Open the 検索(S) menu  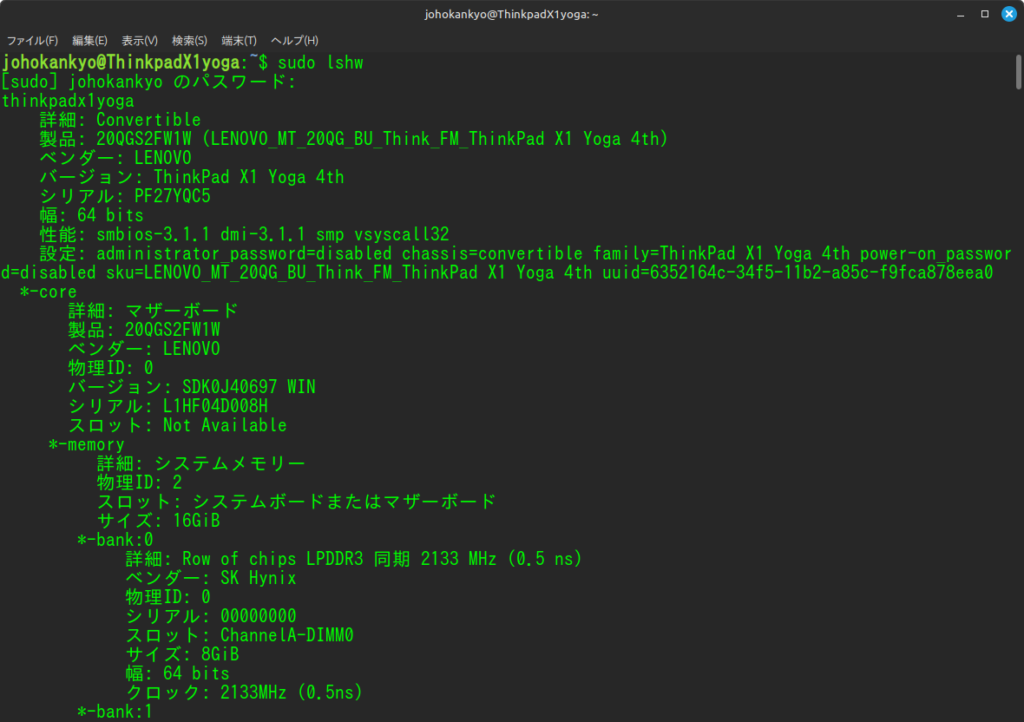pyautogui.click(x=189, y=40)
